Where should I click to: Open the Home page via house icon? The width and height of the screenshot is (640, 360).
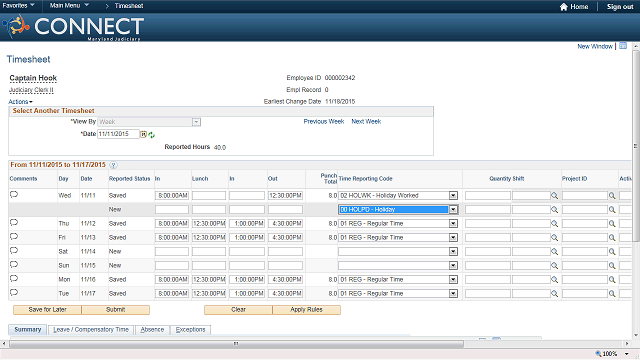tap(564, 7)
